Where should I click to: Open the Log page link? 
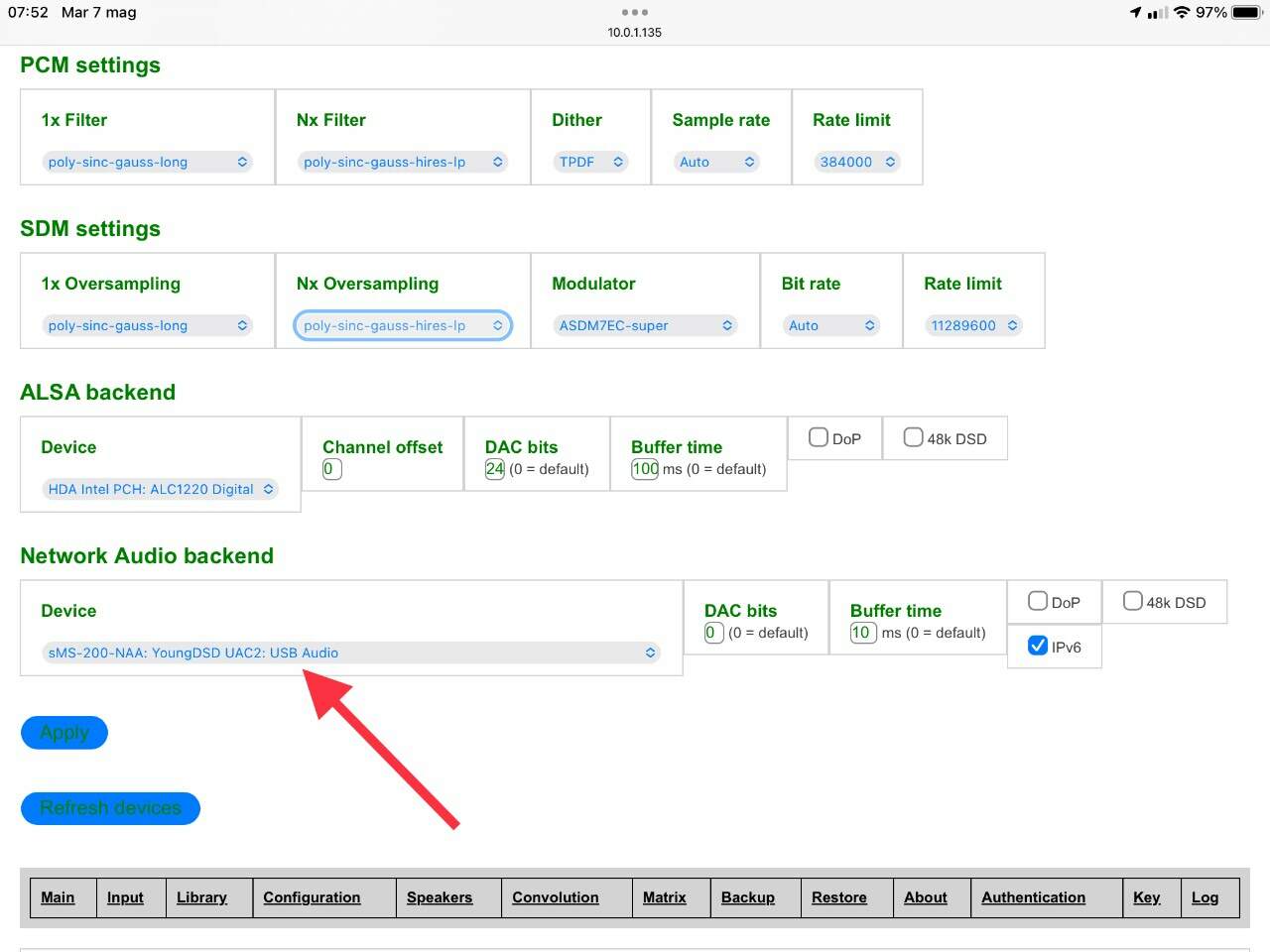click(x=1206, y=897)
